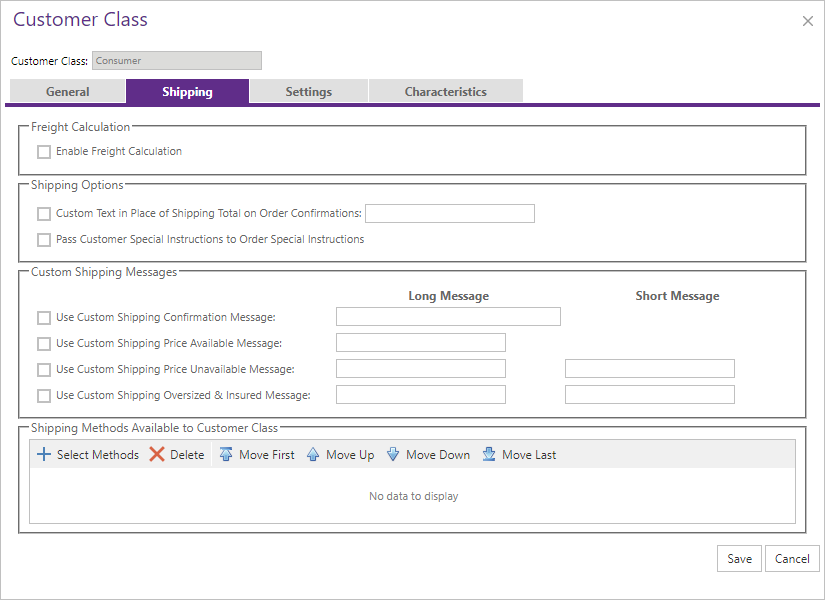The width and height of the screenshot is (825, 600).
Task: Click the Move Down arrow icon
Action: click(393, 454)
